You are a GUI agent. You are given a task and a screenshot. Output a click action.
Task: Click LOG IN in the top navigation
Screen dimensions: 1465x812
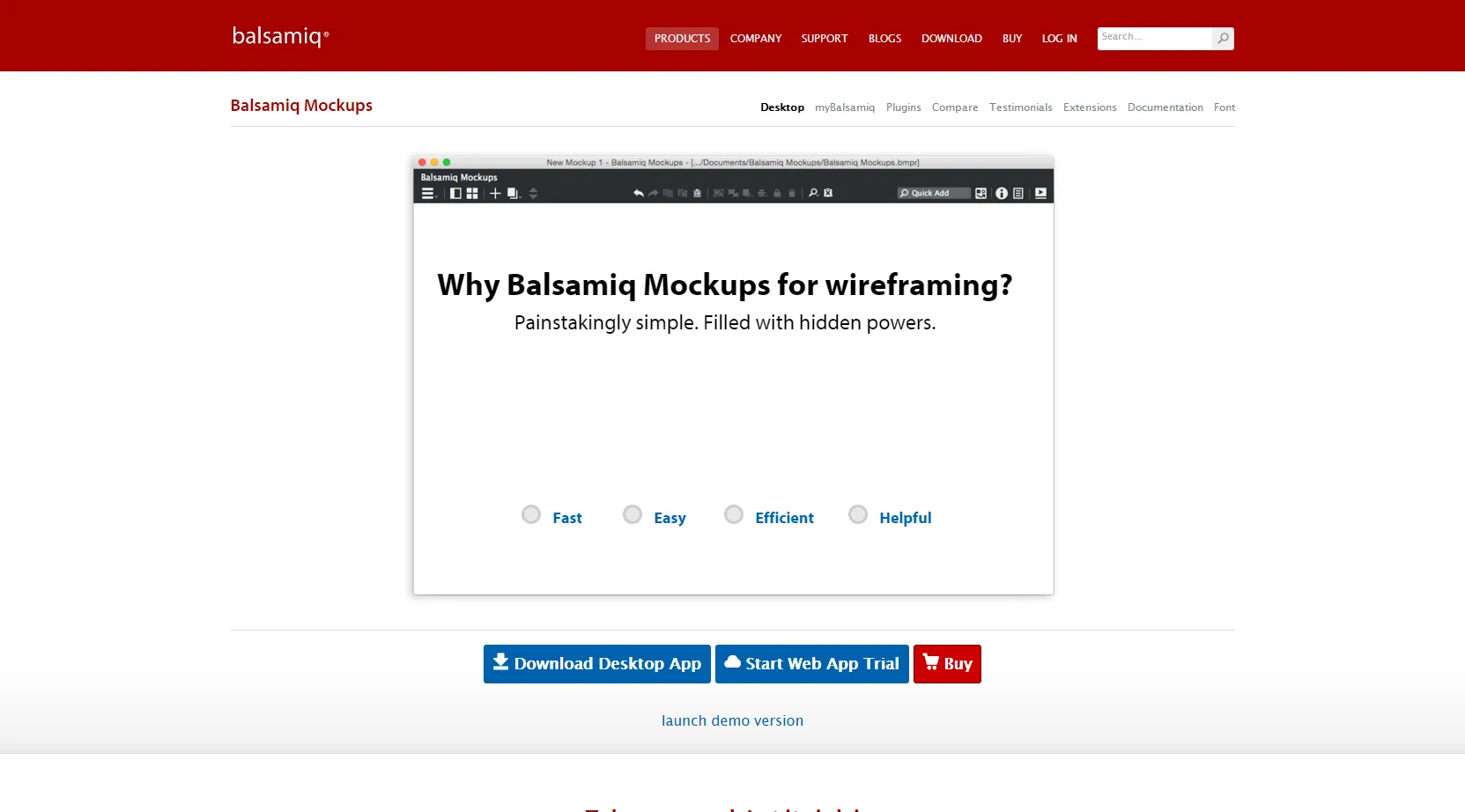point(1059,39)
